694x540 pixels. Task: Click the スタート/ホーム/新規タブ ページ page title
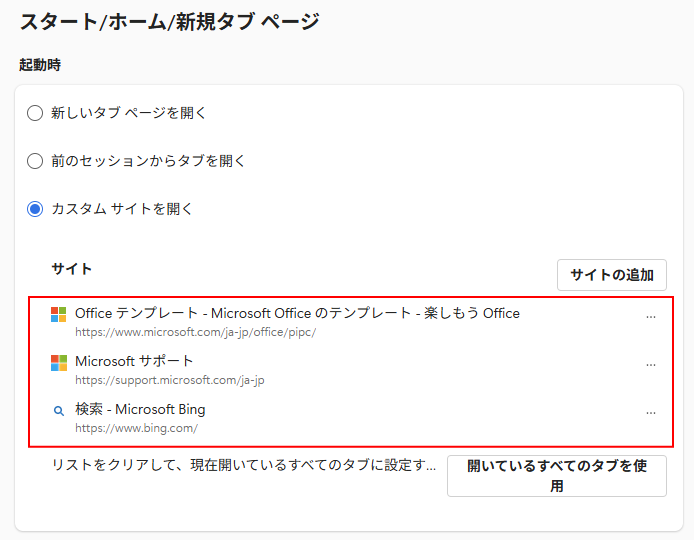(170, 22)
